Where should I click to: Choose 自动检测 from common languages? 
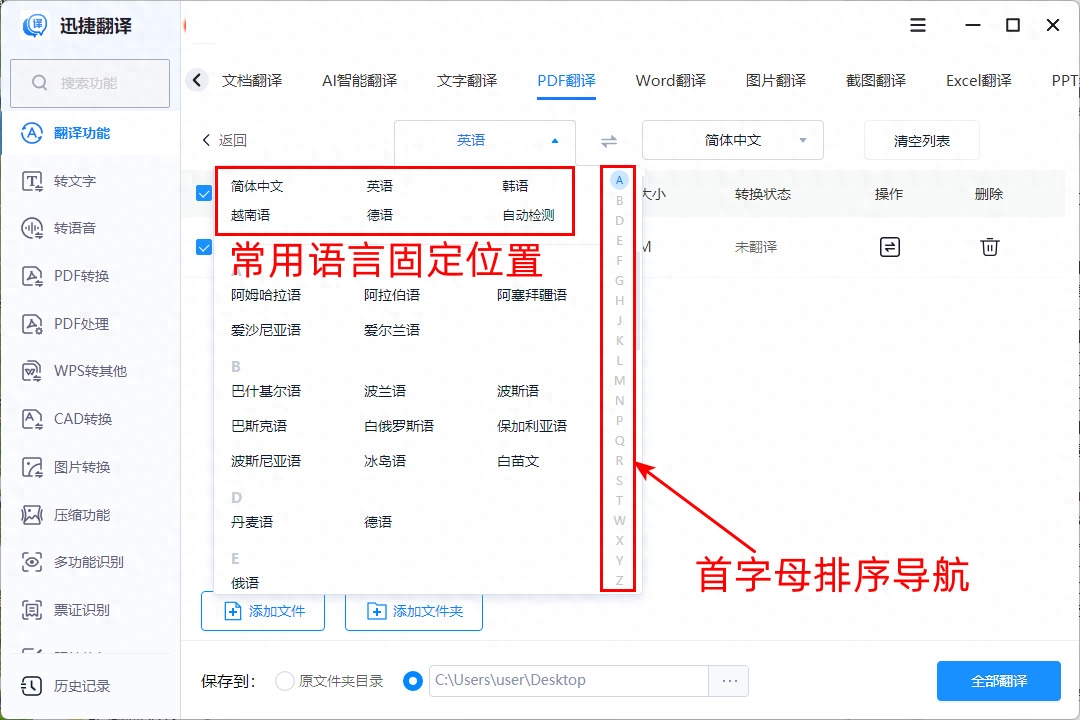528,215
